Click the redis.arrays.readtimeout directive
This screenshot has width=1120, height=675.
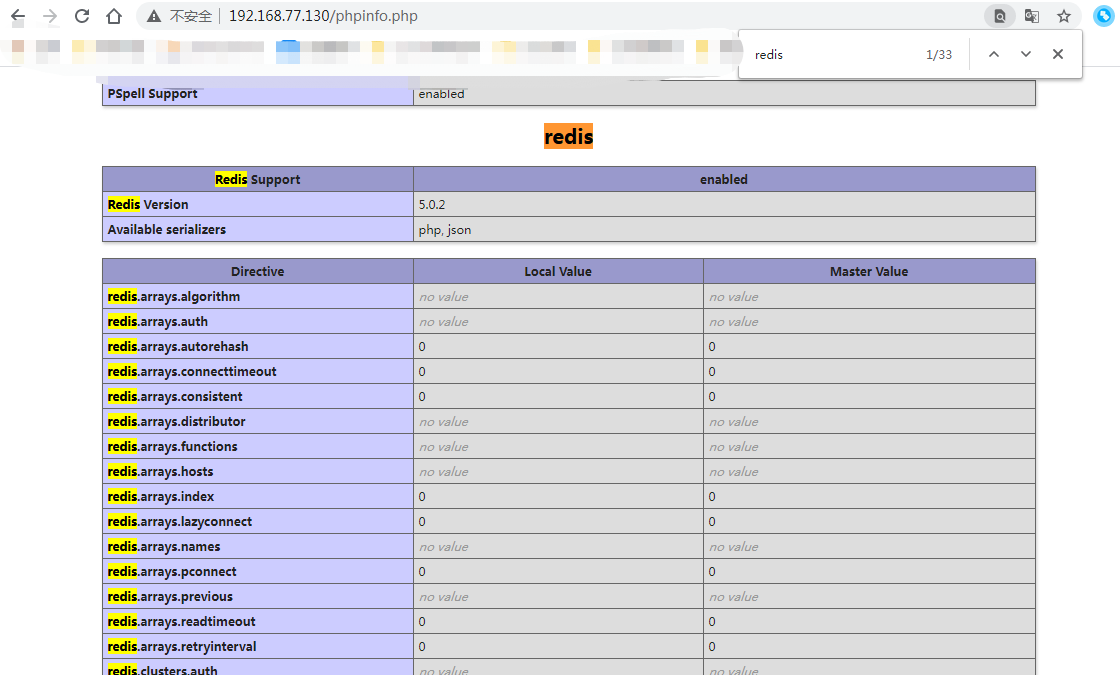click(181, 621)
